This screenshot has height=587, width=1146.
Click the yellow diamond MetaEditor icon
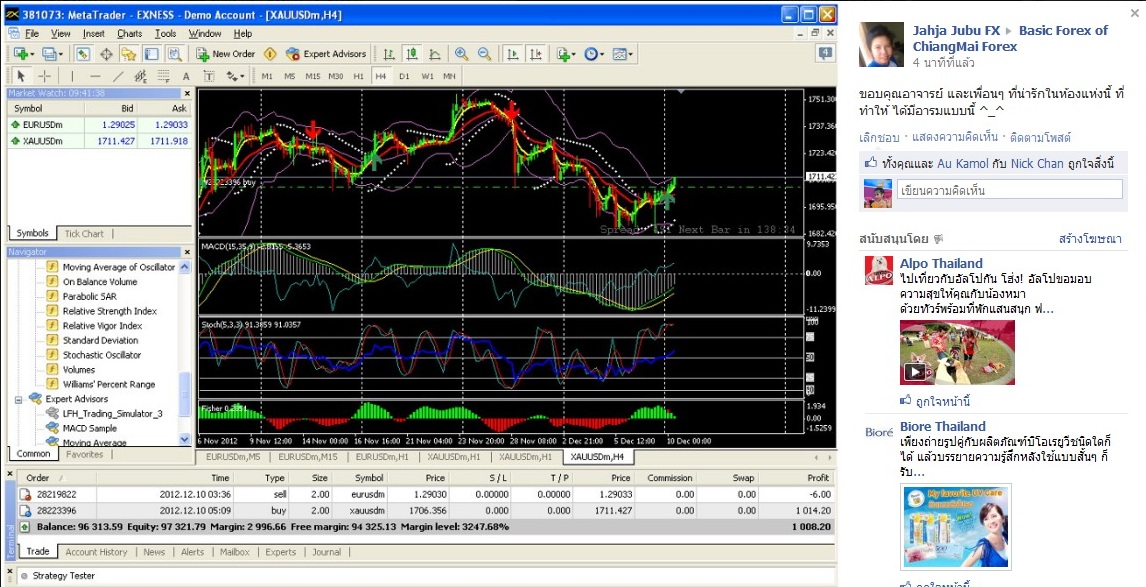[270, 54]
